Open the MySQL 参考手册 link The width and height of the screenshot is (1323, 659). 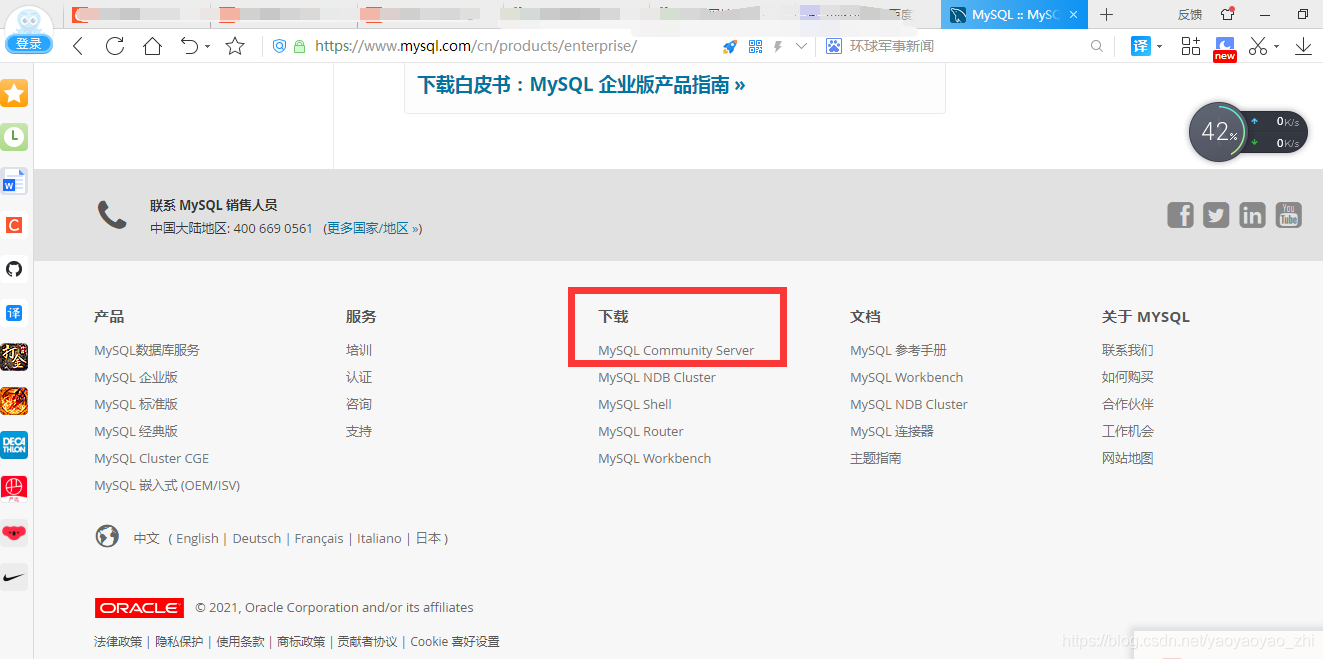click(898, 350)
